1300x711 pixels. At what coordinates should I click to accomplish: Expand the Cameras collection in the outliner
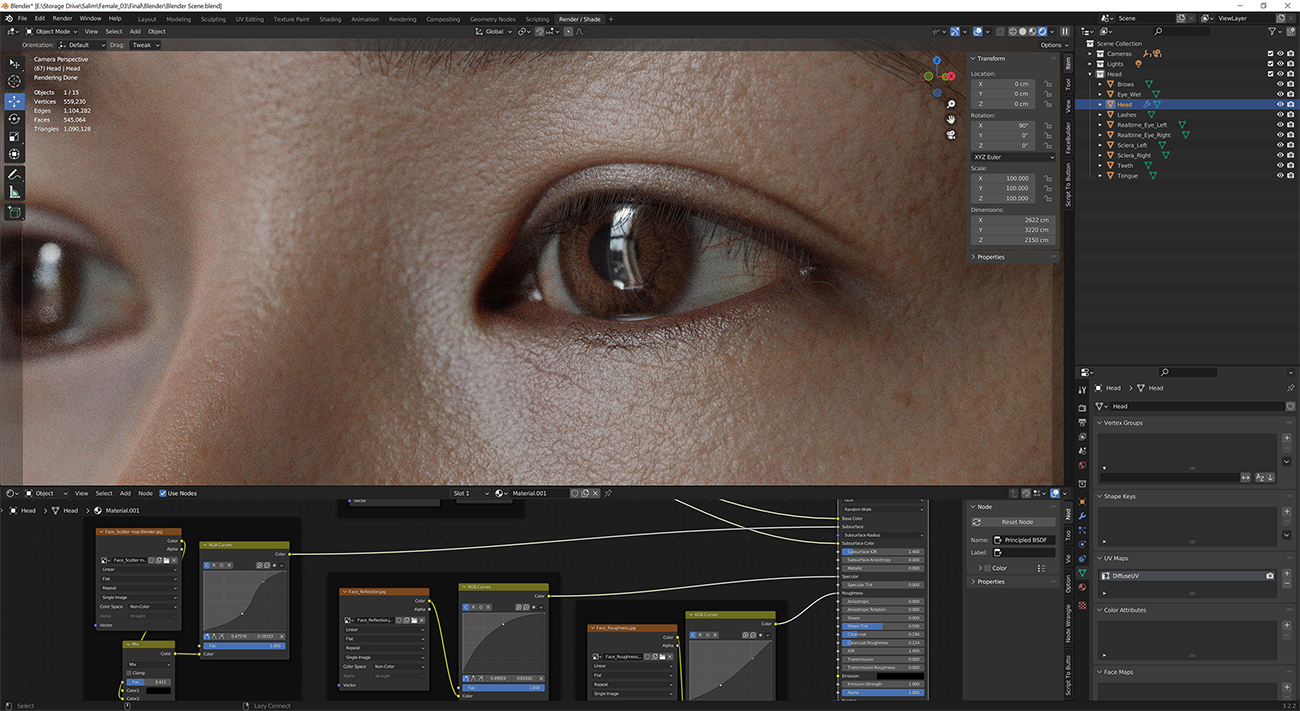pos(1089,53)
